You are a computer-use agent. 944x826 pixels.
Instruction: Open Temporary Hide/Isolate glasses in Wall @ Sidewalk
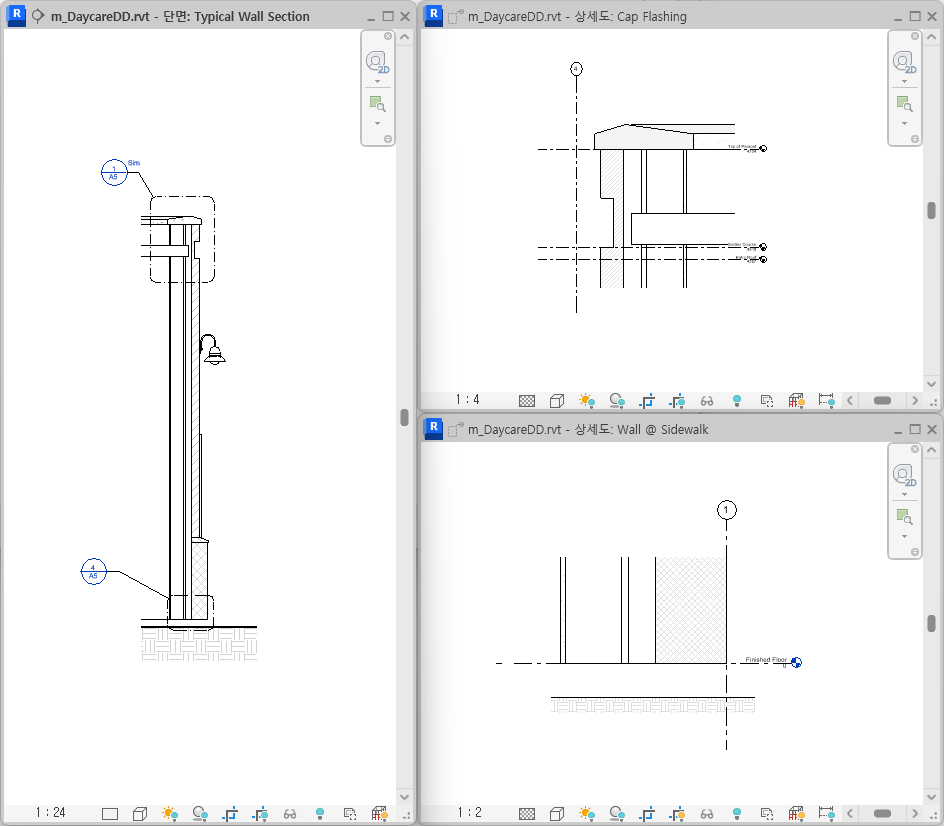click(707, 814)
